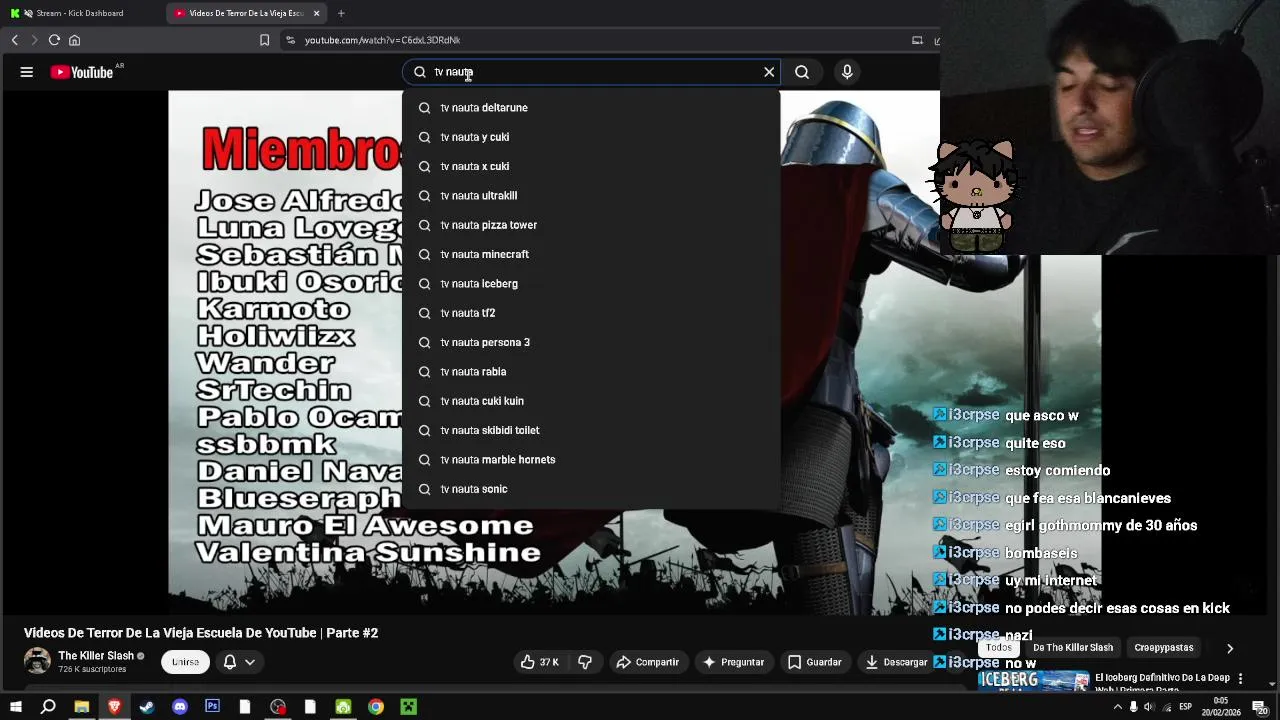Open Windows taskbar search
The height and width of the screenshot is (720, 1280).
[x=48, y=707]
